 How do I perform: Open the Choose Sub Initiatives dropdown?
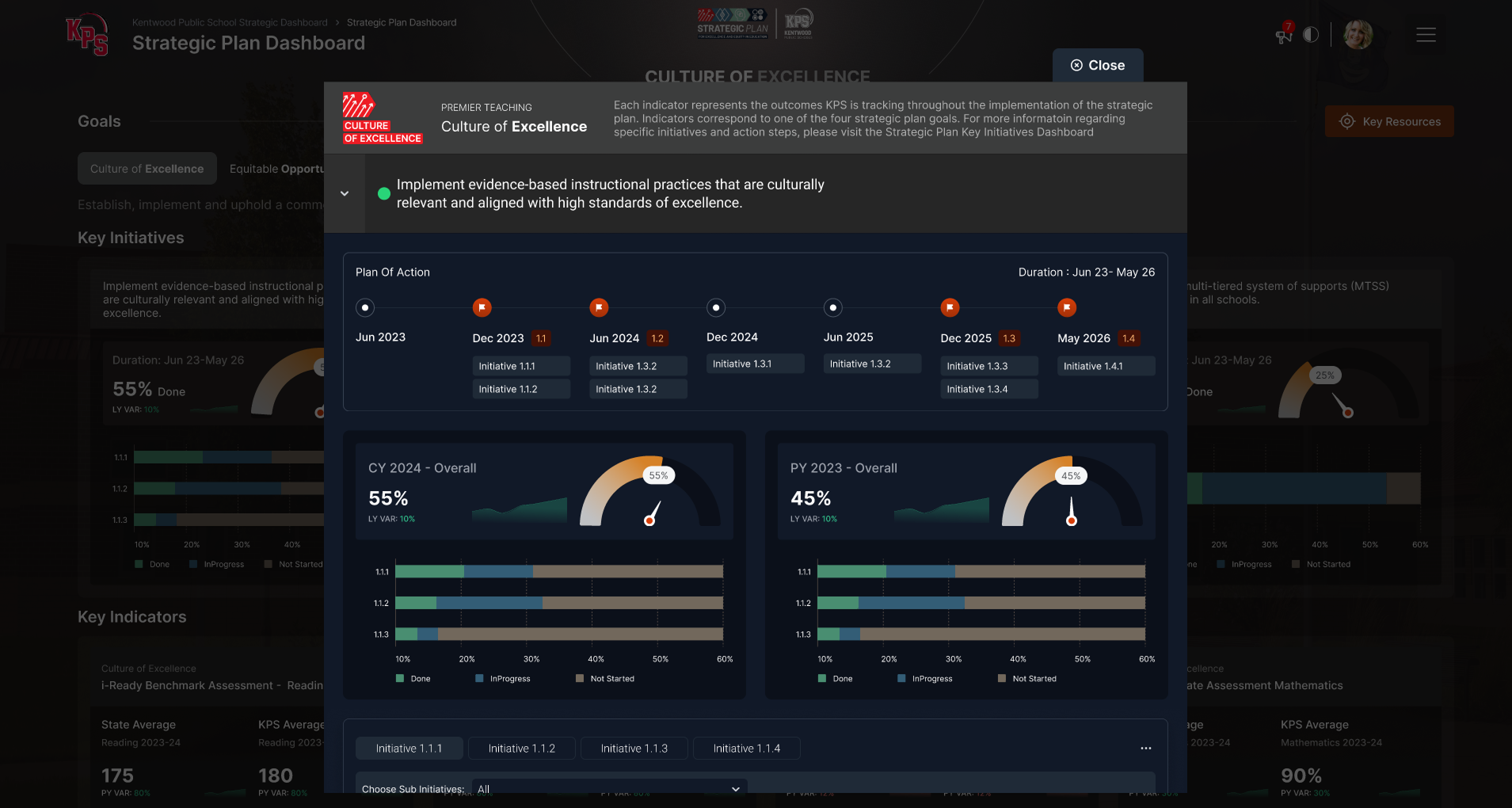point(609,789)
